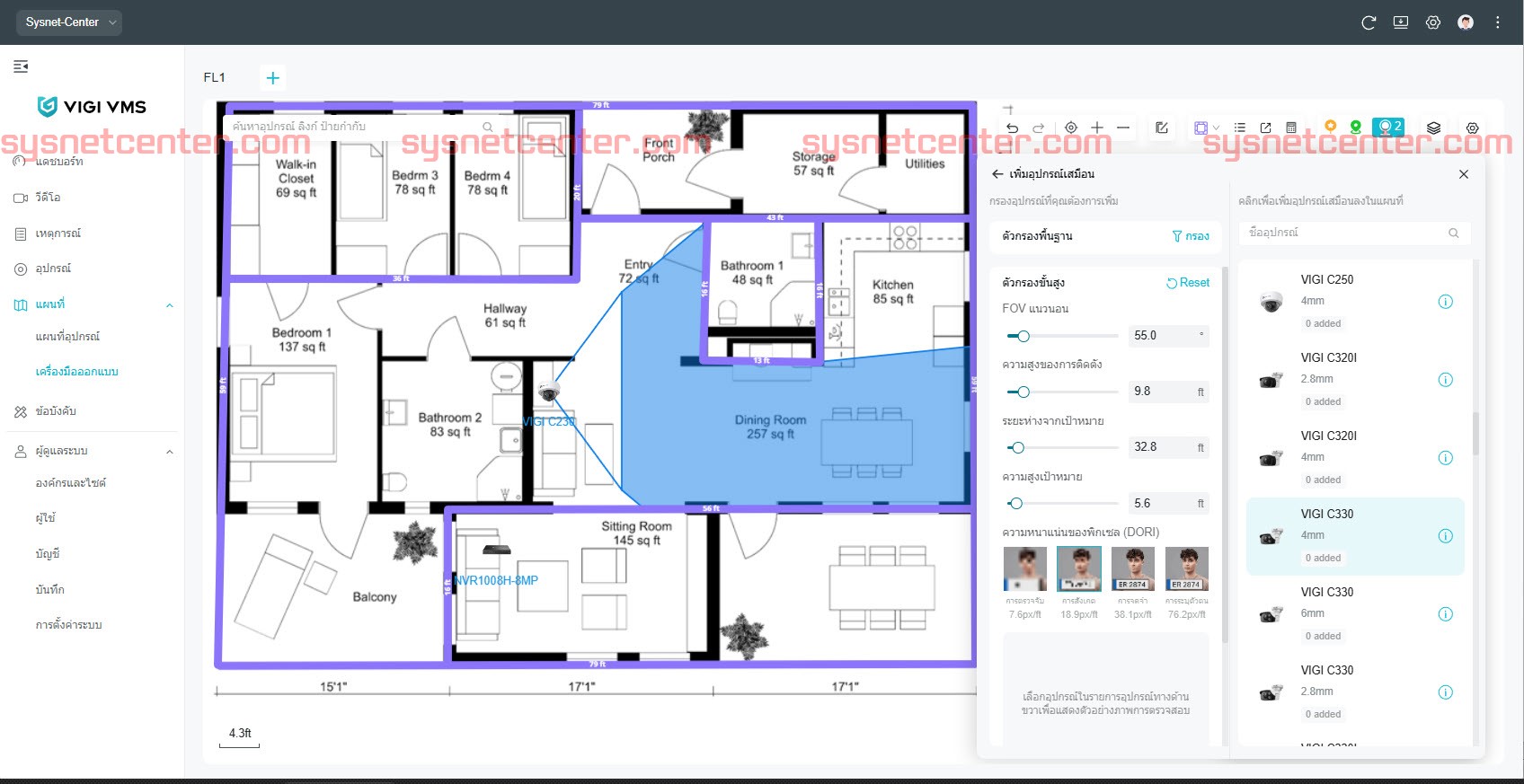Open the download center icon in top bar
Image resolution: width=1524 pixels, height=784 pixels.
click(x=1401, y=22)
